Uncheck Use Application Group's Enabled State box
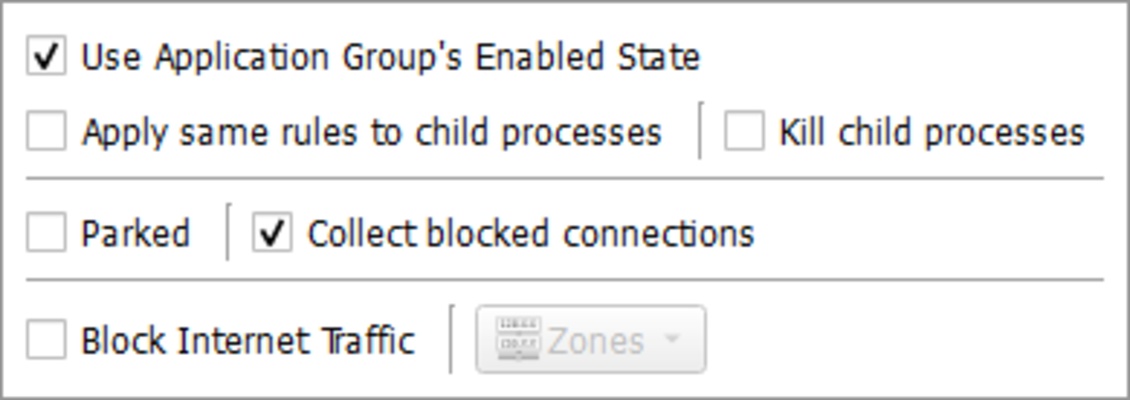The height and width of the screenshot is (400, 1130). 46,56
